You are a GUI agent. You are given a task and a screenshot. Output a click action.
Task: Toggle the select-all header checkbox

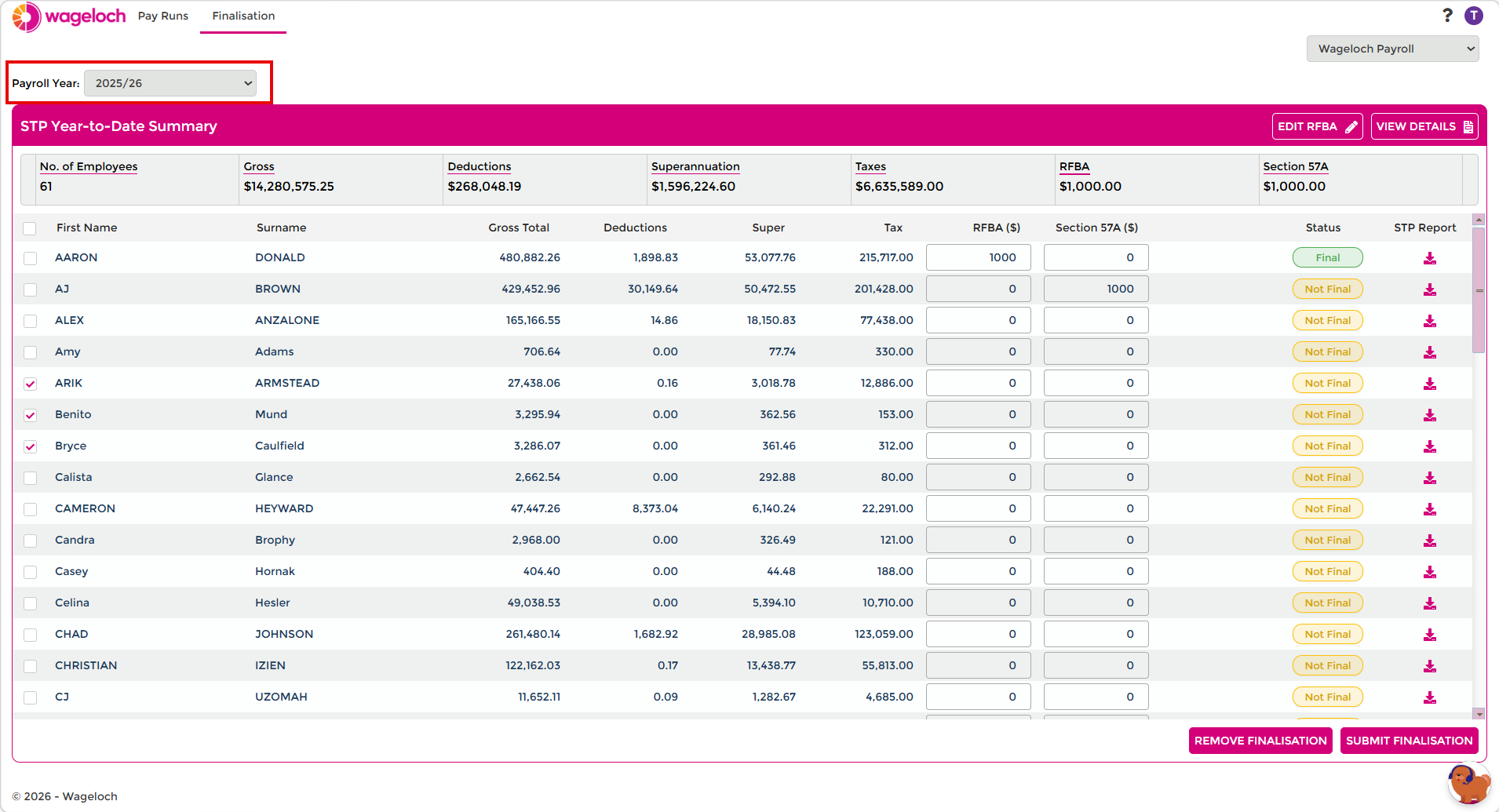pos(30,228)
